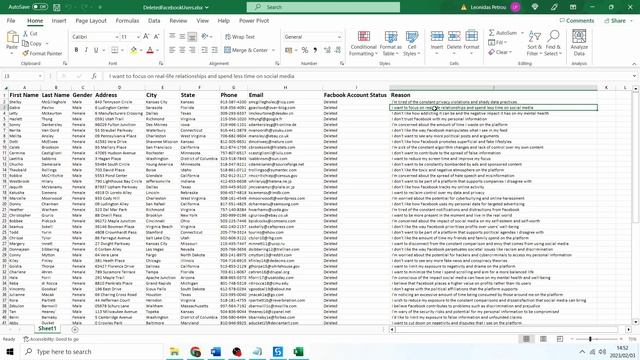Image resolution: width=640 pixels, height=360 pixels.
Task: Open the font size dropdown
Action: (x=138, y=37)
